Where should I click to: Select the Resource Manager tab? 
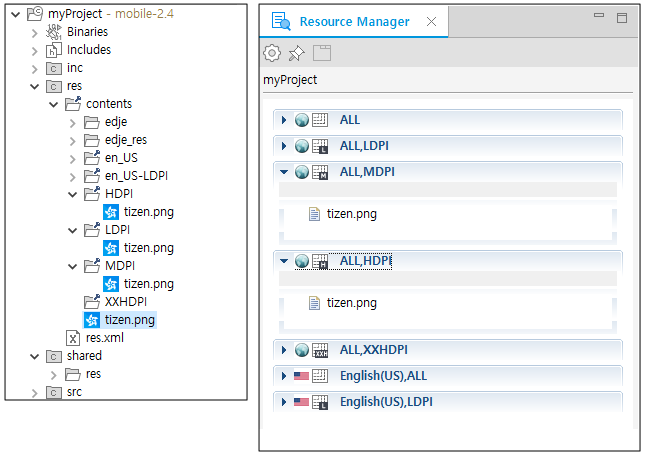354,22
